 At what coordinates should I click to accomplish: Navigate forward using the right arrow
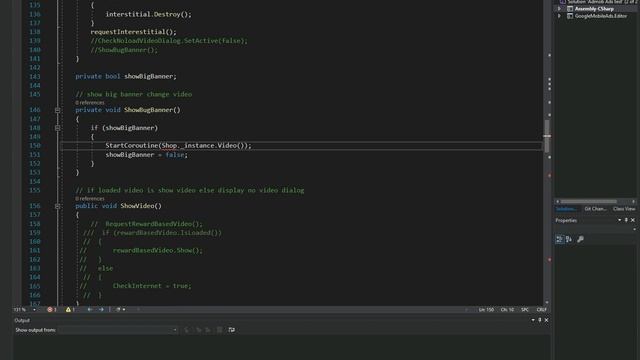(101, 309)
